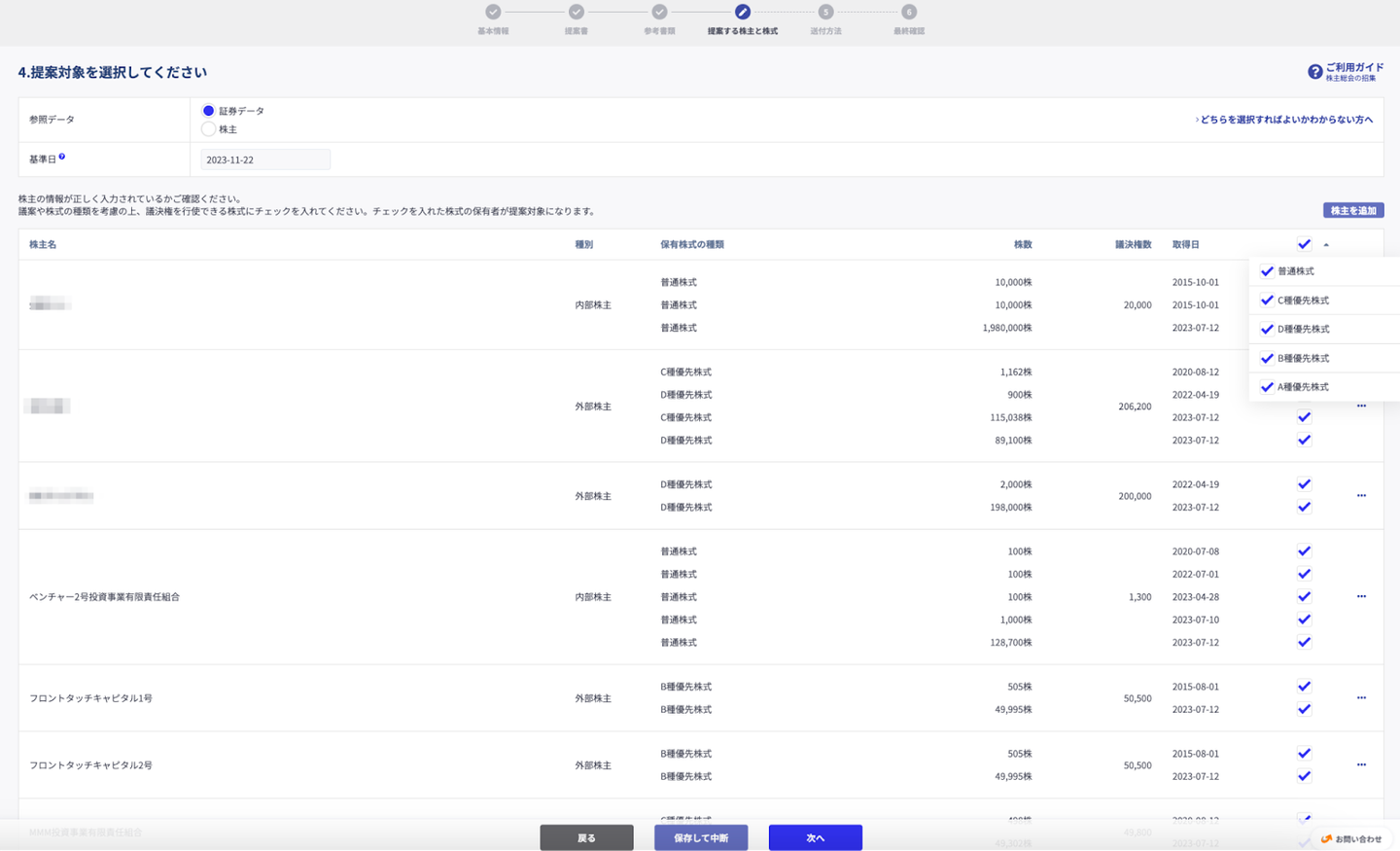Open more options for フロントタッチキャピタル1号

coord(1361,698)
